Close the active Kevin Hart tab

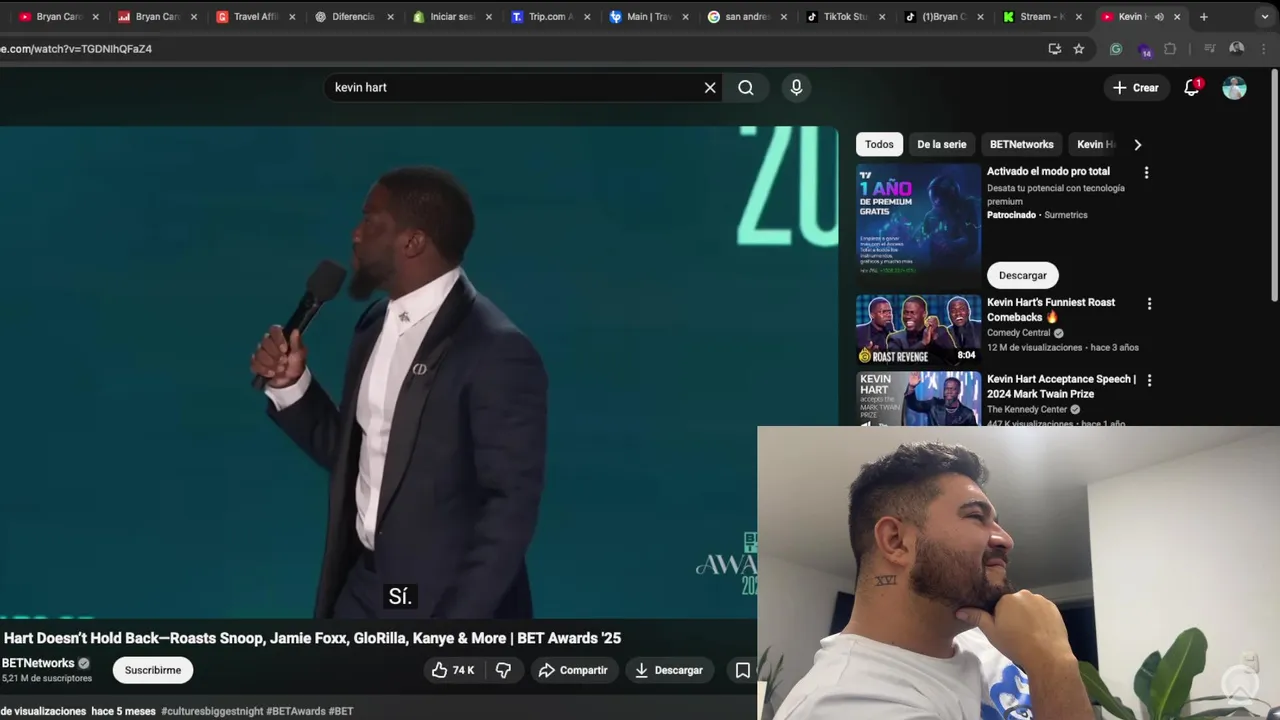pos(1177,16)
